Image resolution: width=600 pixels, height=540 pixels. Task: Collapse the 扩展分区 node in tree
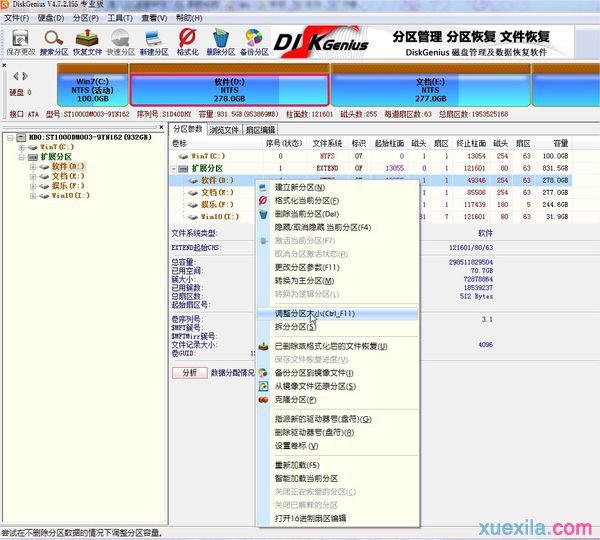pos(22,157)
